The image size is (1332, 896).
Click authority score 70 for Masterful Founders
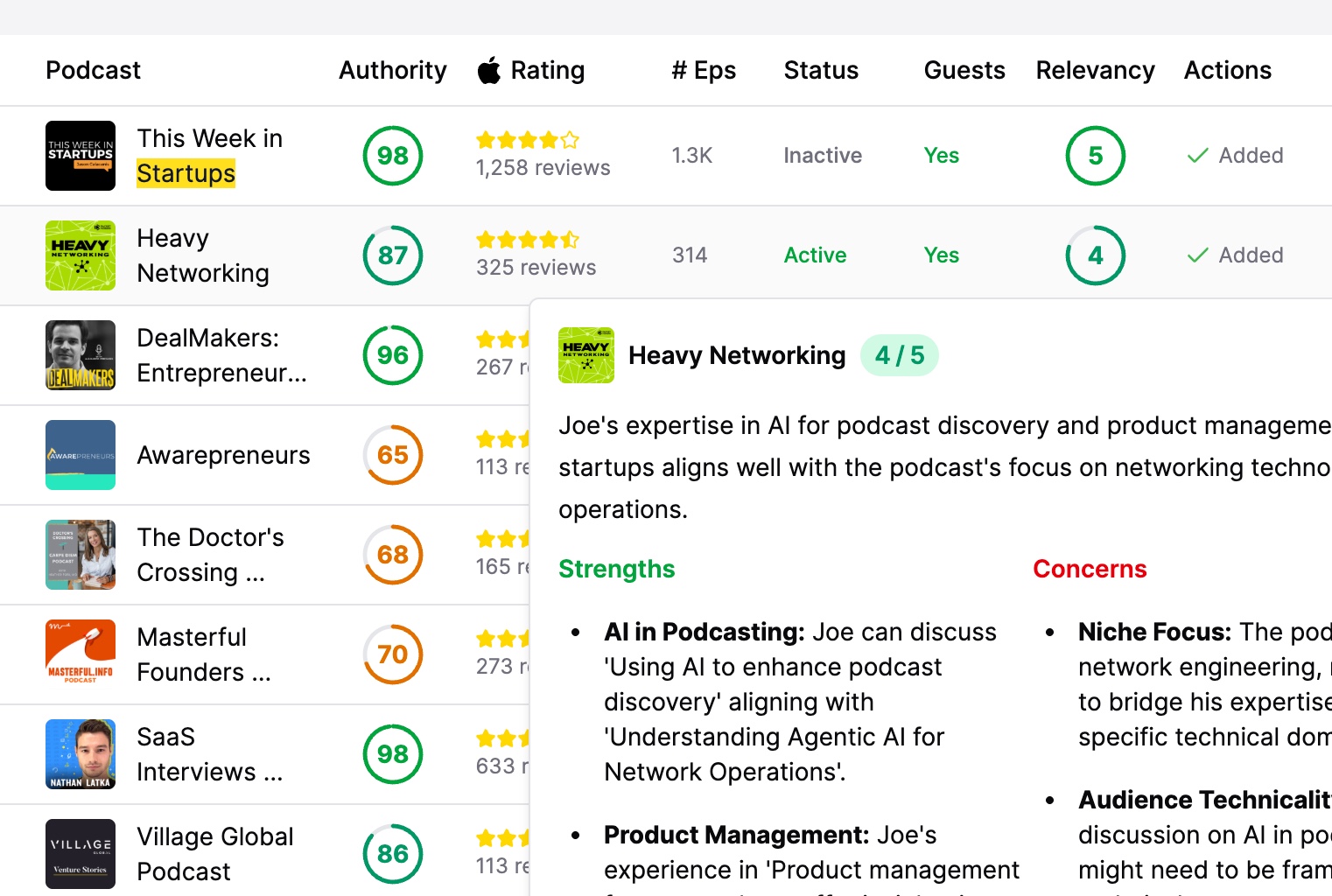point(393,654)
